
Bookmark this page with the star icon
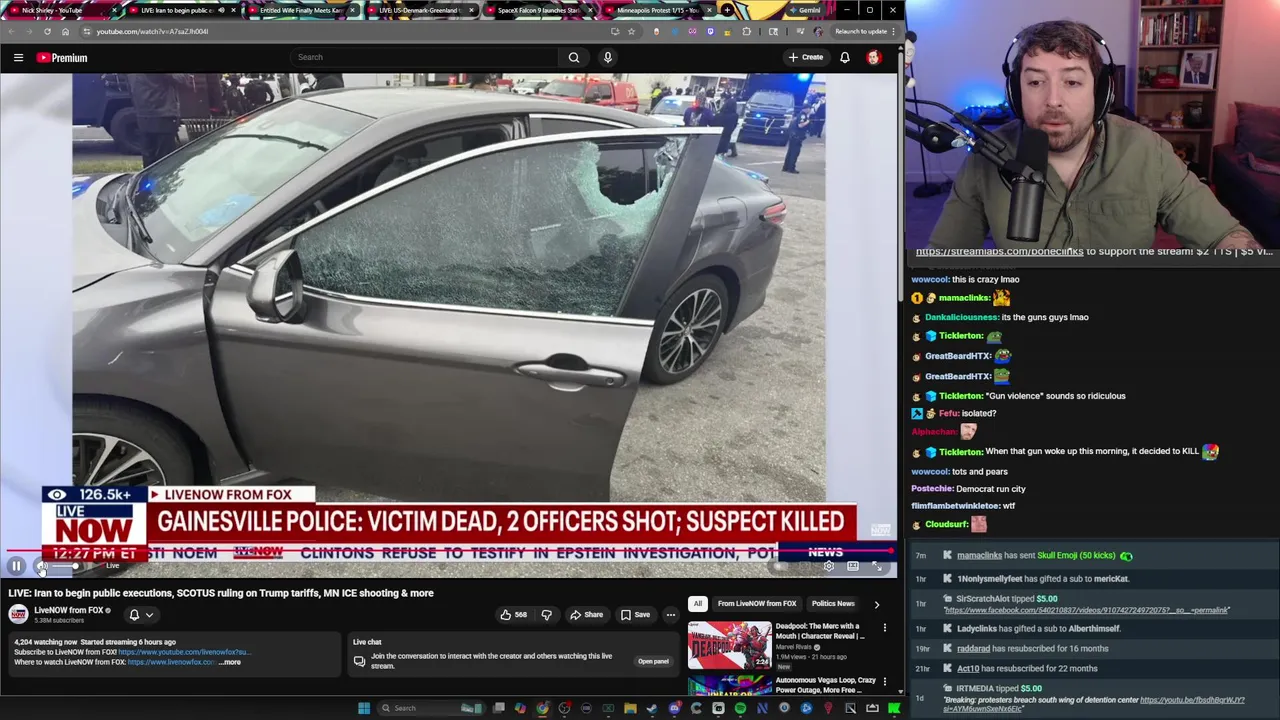pyautogui.click(x=631, y=31)
